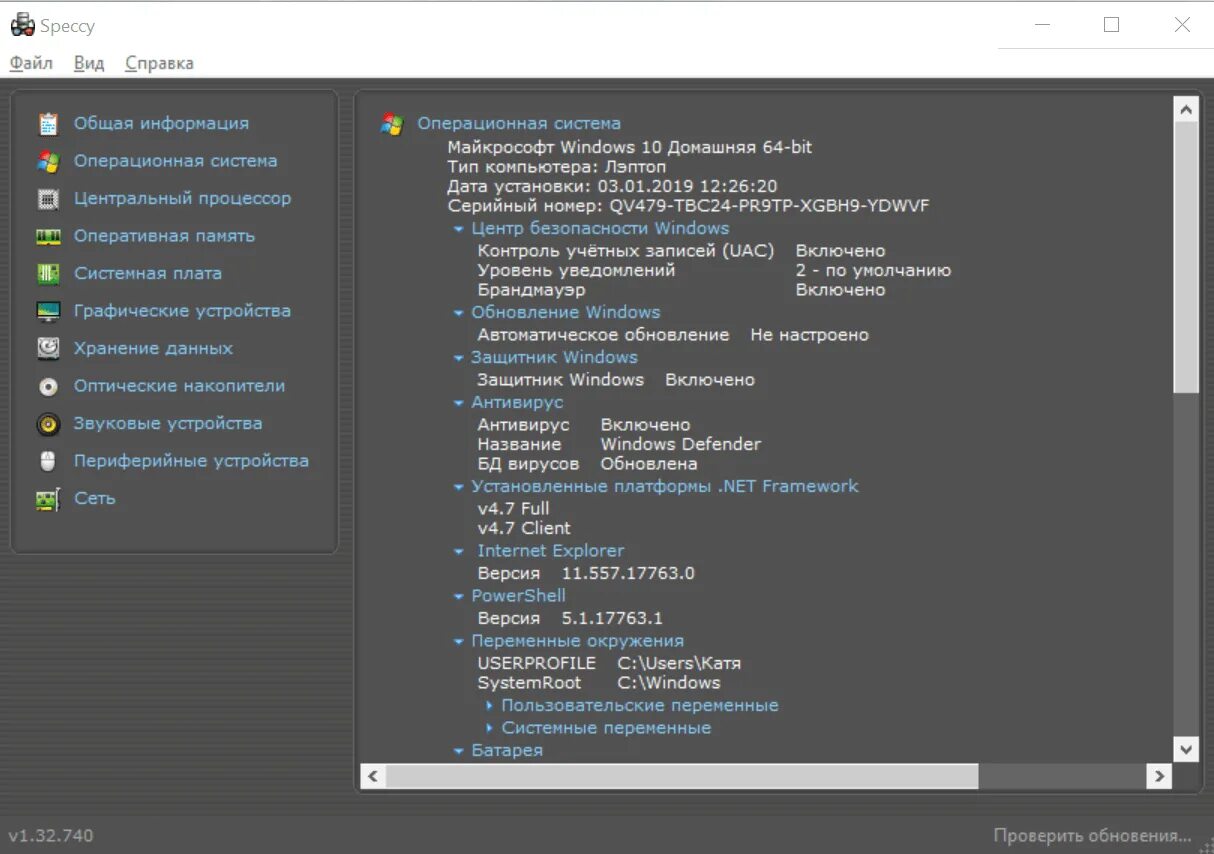Select Оптические накопители in the sidebar
Viewport: 1214px width, 854px height.
click(x=179, y=386)
